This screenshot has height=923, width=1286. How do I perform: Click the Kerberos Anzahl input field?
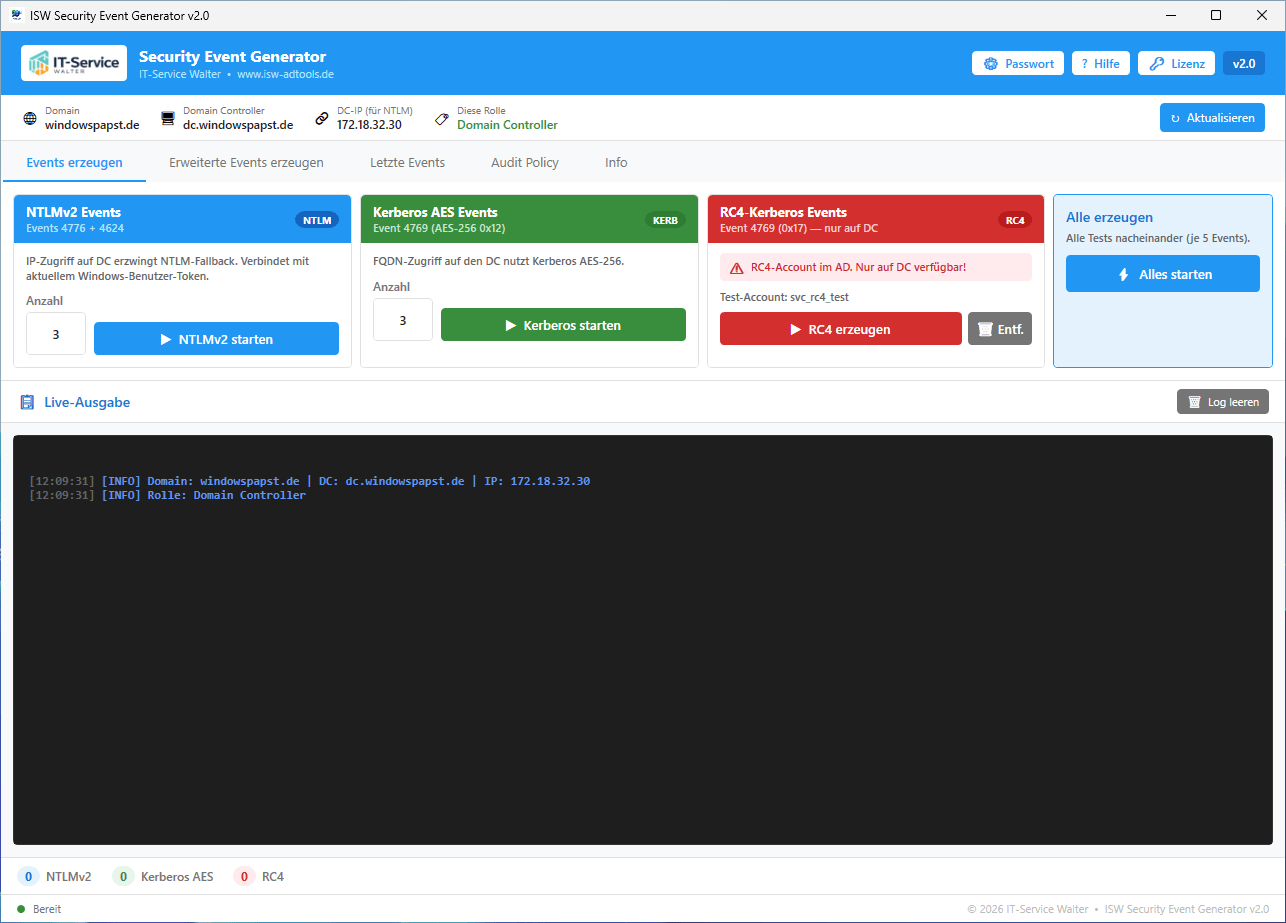[403, 320]
